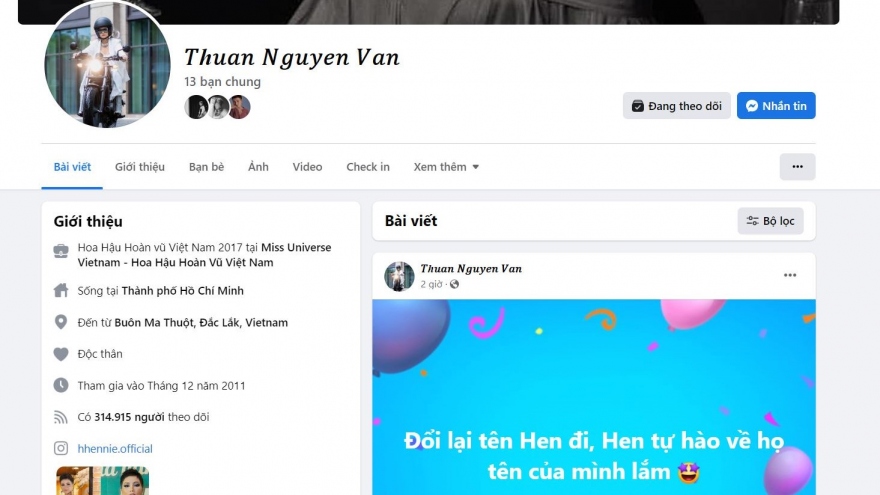Send a message with Nhắn tin button

point(776,106)
